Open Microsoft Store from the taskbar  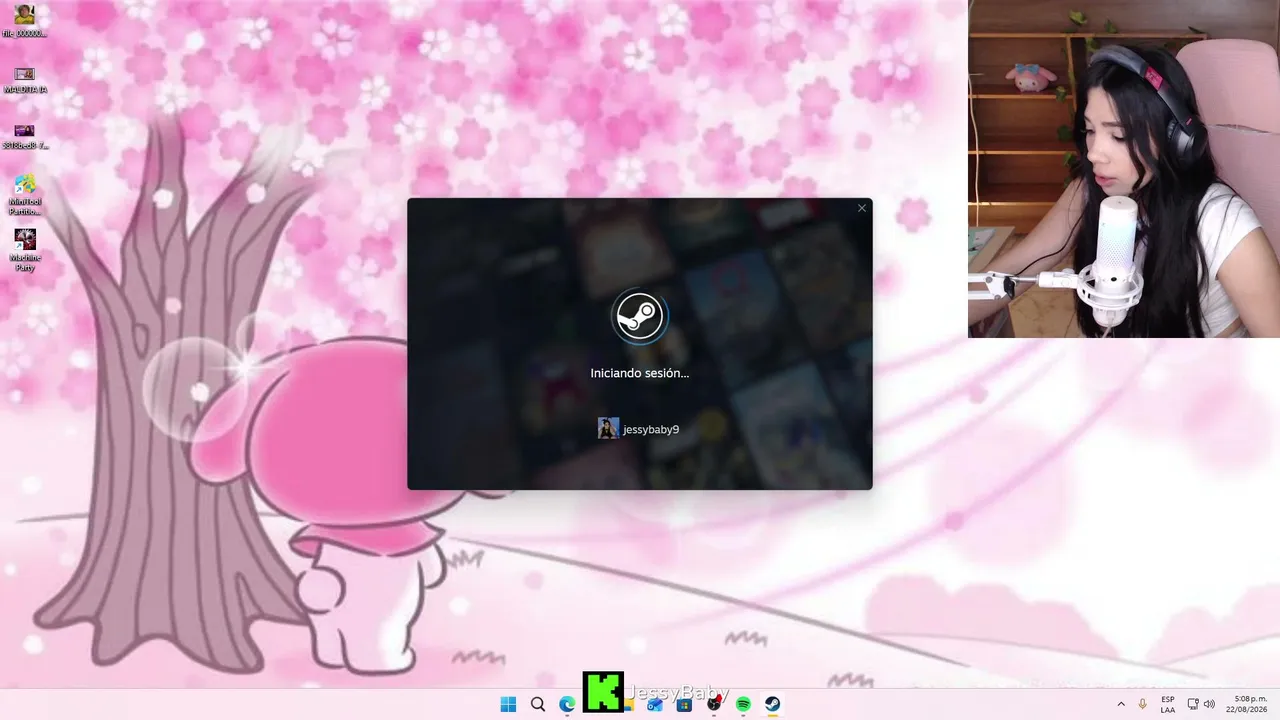click(684, 704)
